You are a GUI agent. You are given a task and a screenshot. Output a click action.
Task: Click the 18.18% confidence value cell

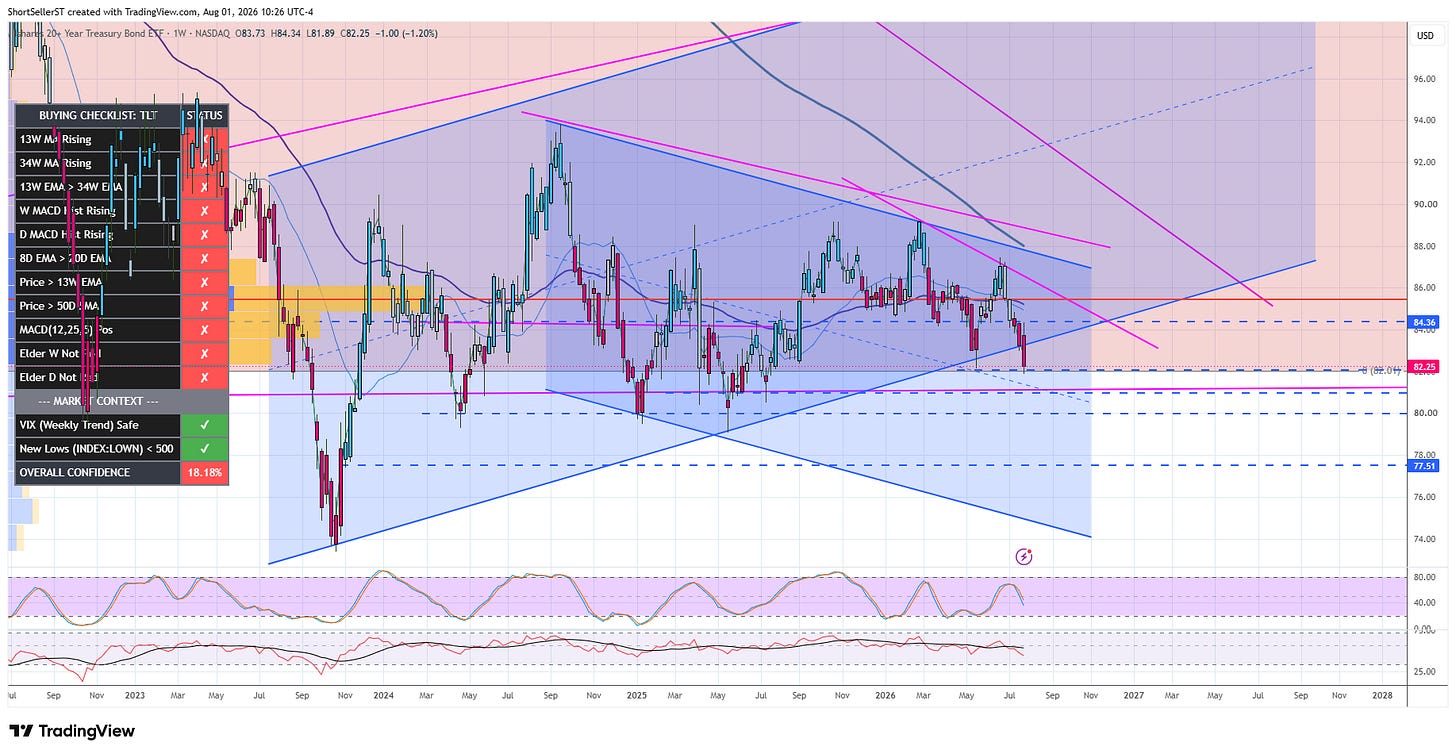204,473
